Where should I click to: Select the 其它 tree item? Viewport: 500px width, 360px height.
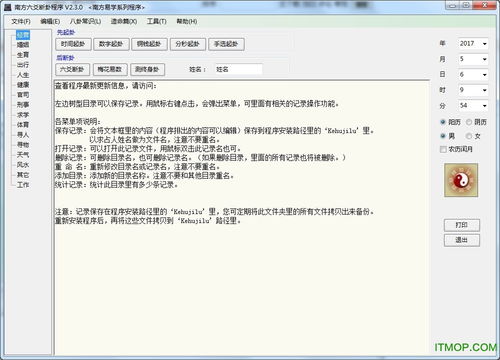(x=23, y=175)
